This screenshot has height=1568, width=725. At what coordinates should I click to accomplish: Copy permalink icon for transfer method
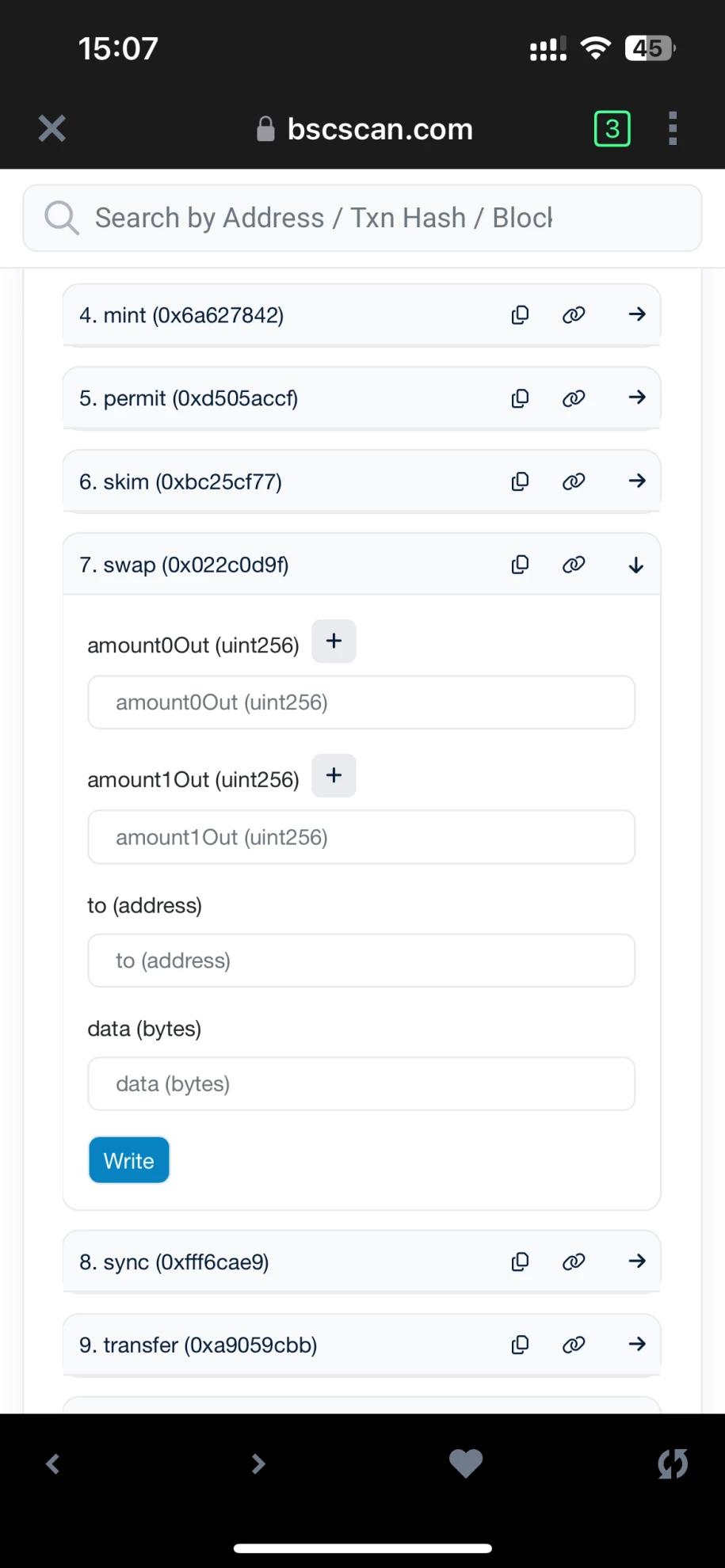(574, 1345)
